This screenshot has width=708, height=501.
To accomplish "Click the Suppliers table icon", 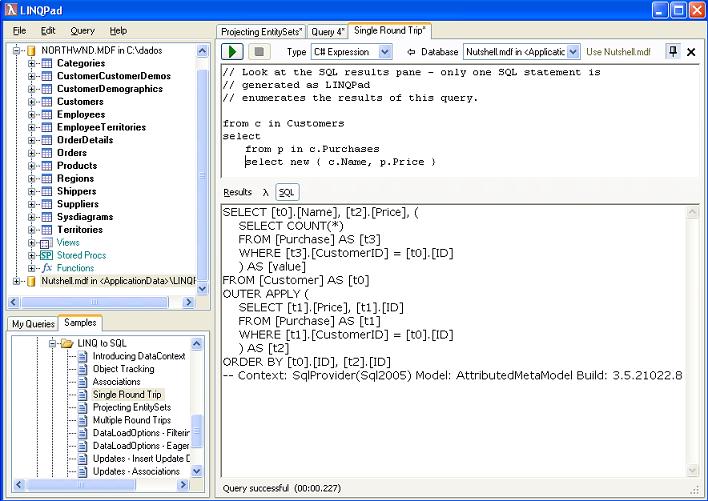I will pos(47,204).
